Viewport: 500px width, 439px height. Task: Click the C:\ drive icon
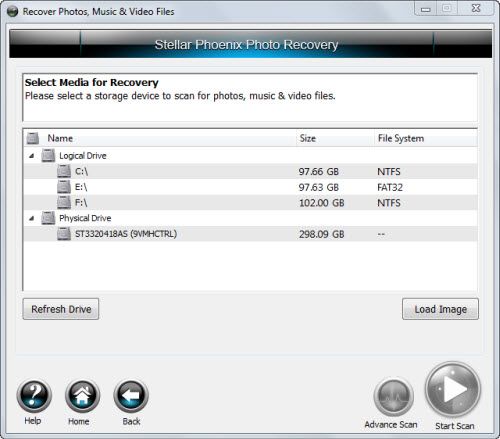pyautogui.click(x=64, y=171)
